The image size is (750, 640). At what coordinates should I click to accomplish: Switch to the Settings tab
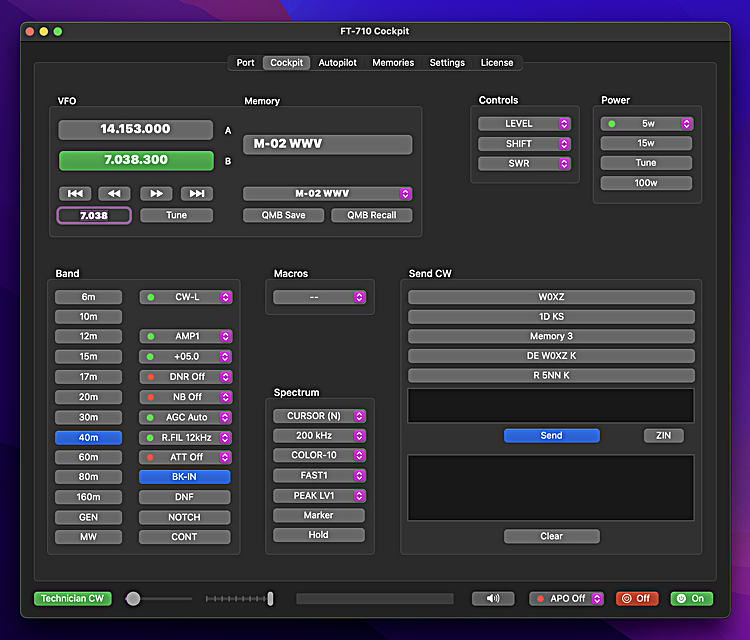[x=447, y=63]
